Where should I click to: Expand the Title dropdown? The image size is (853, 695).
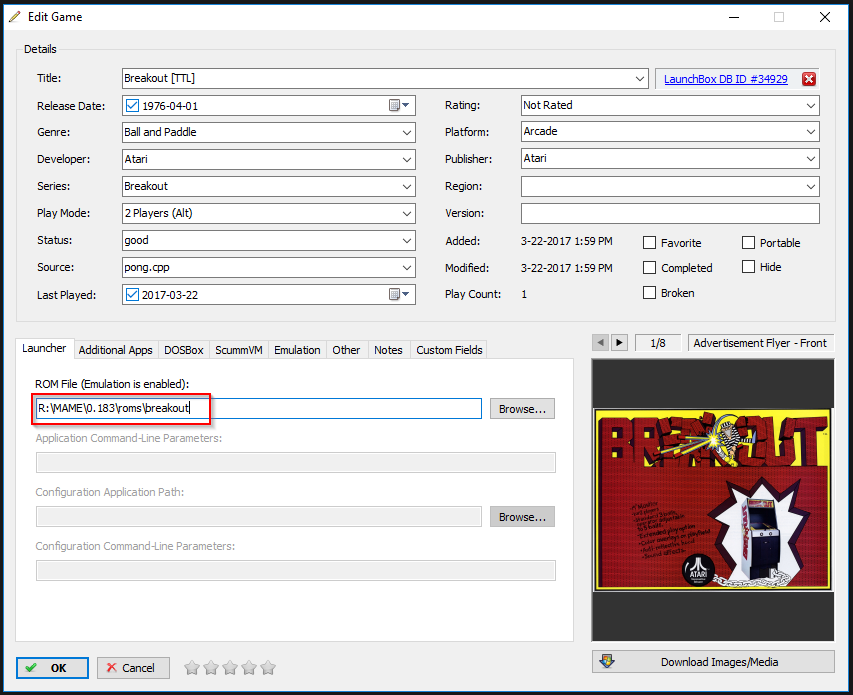pyautogui.click(x=640, y=79)
